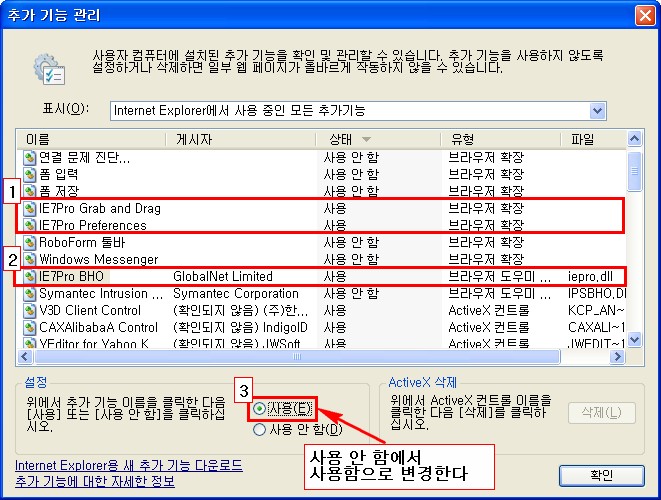Click the icon beside IE7Pro Grab and Drag
Viewport: 661px width, 500px height.
click(30, 209)
